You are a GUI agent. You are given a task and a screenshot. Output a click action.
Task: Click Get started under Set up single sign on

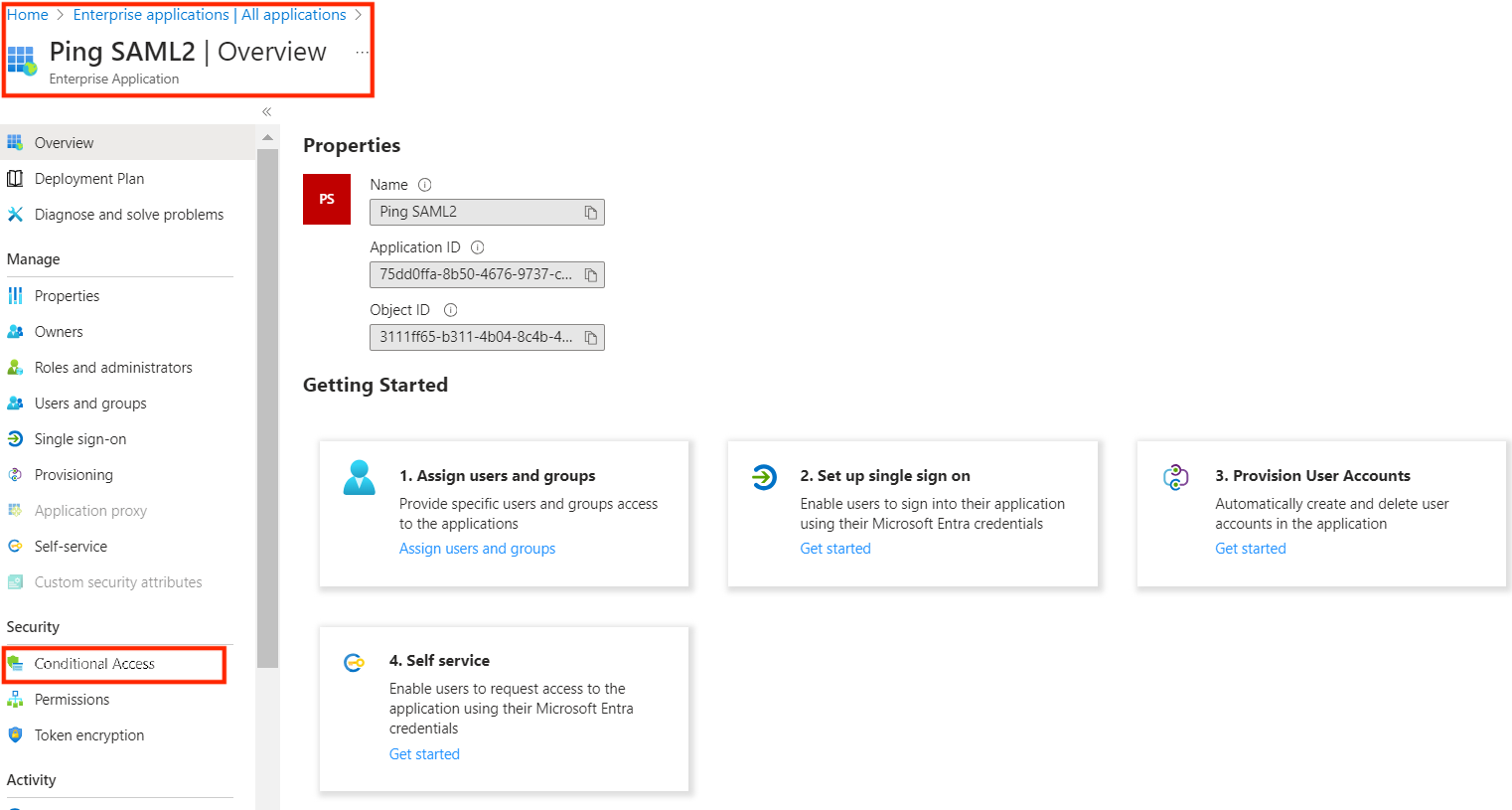tap(834, 549)
